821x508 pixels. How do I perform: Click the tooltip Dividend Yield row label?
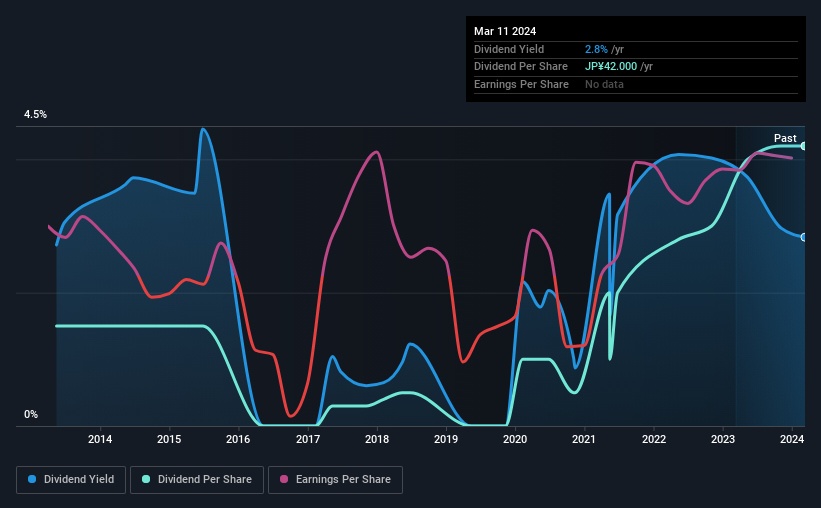(x=509, y=49)
